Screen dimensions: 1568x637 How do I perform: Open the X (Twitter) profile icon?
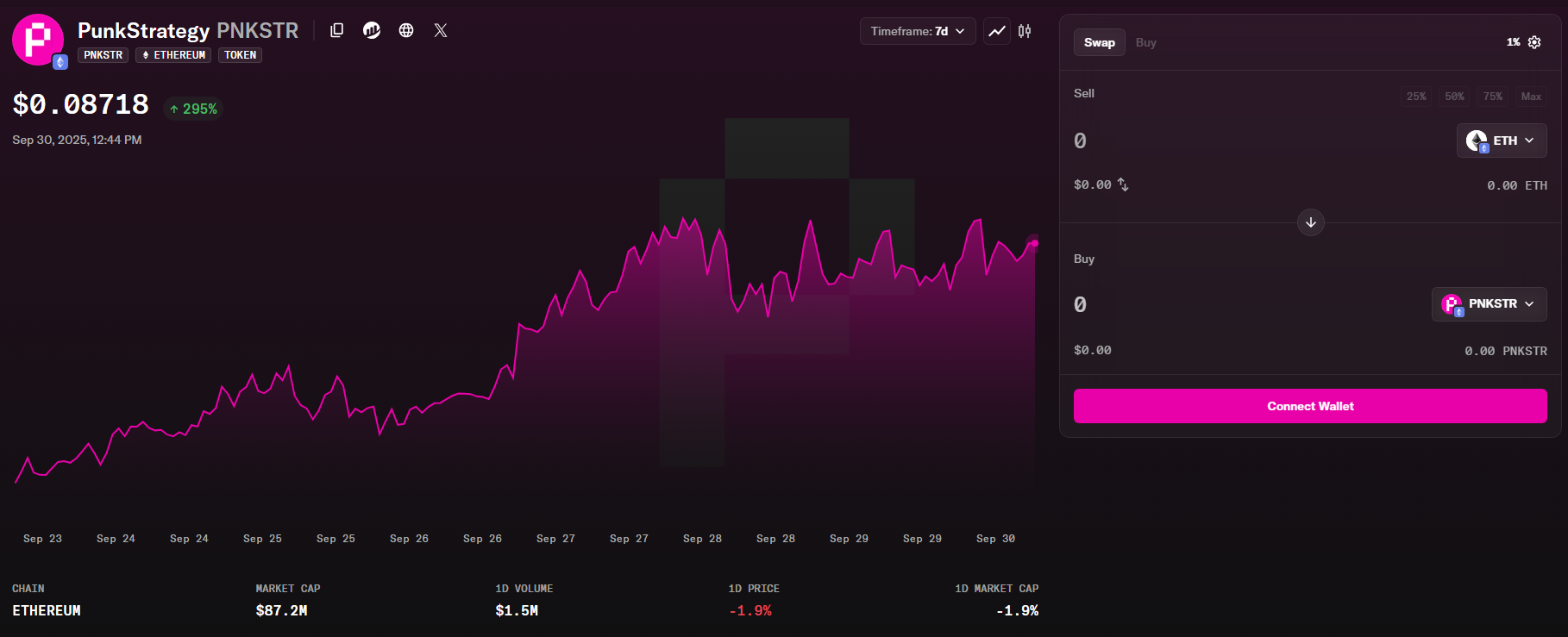[x=441, y=30]
